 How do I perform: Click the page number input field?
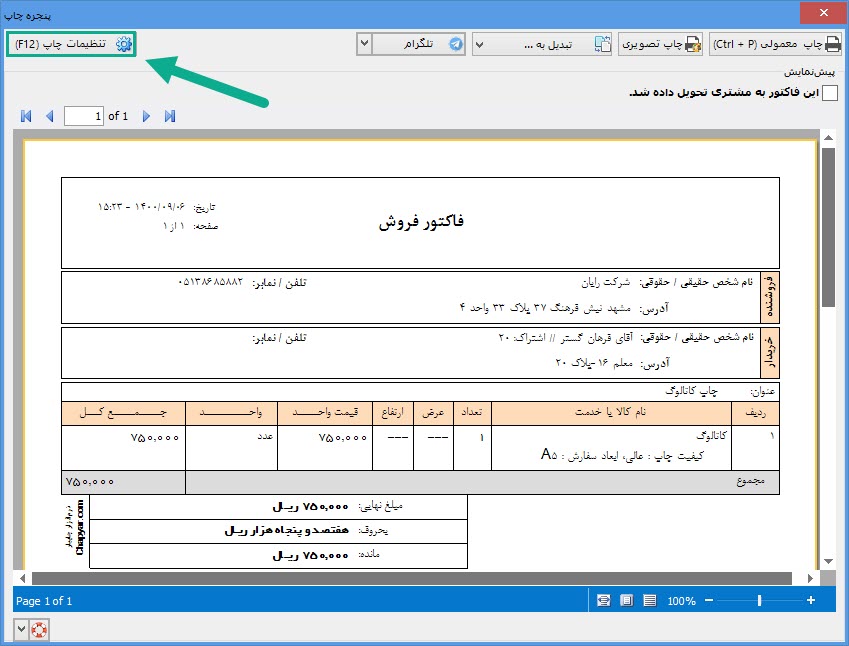point(84,116)
